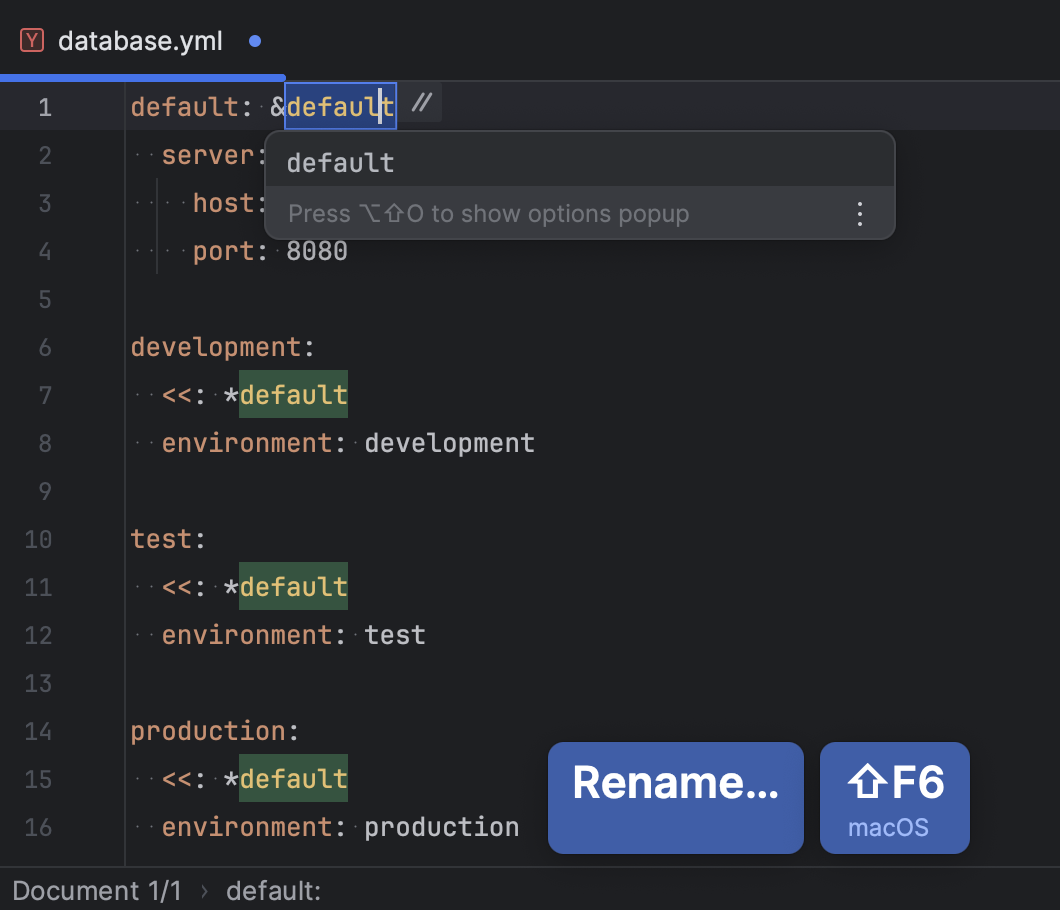
Task: Click the blue progress bar under the tab
Action: point(140,76)
